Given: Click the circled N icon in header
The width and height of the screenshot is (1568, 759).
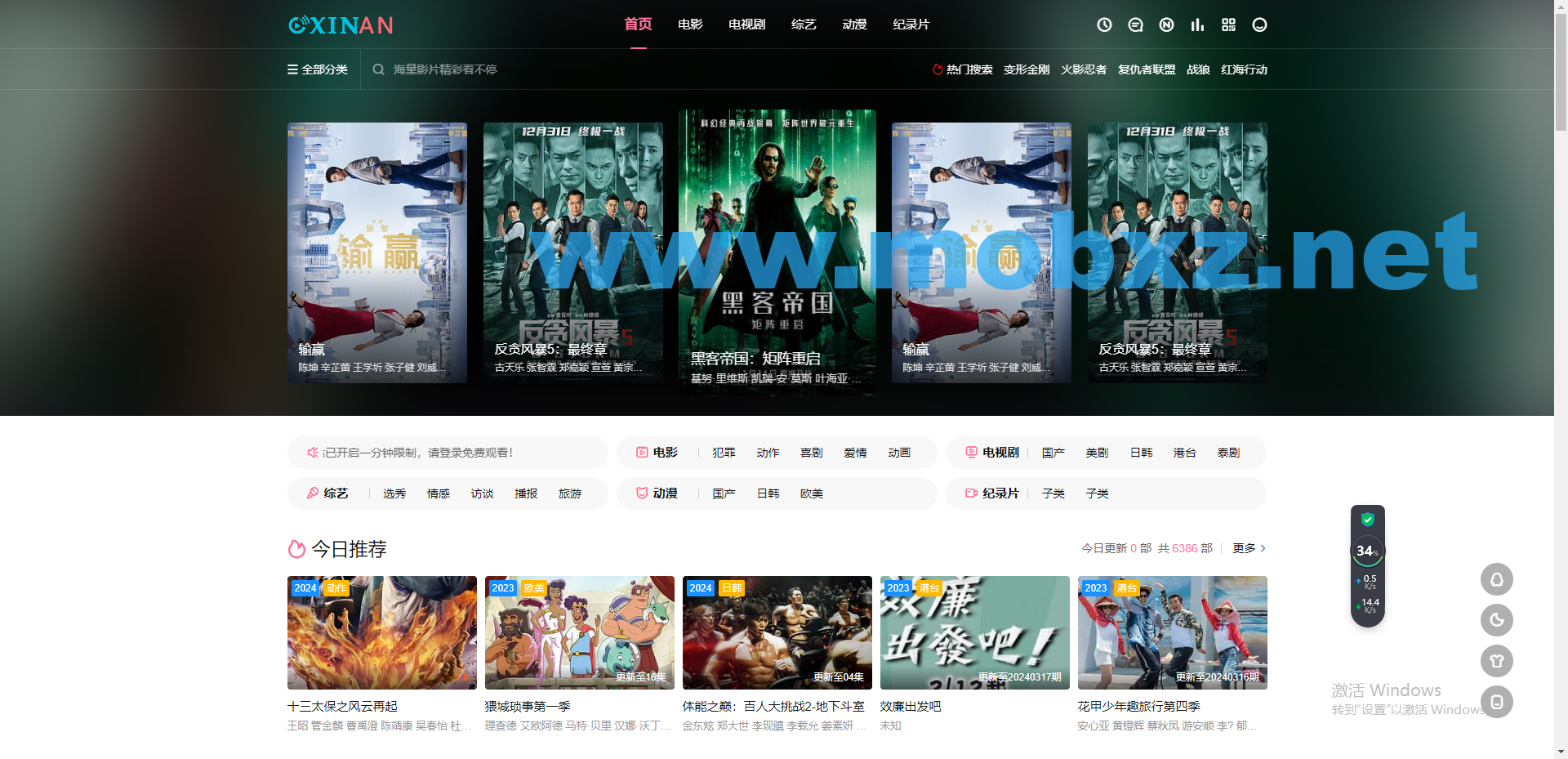Looking at the screenshot, I should [1166, 25].
